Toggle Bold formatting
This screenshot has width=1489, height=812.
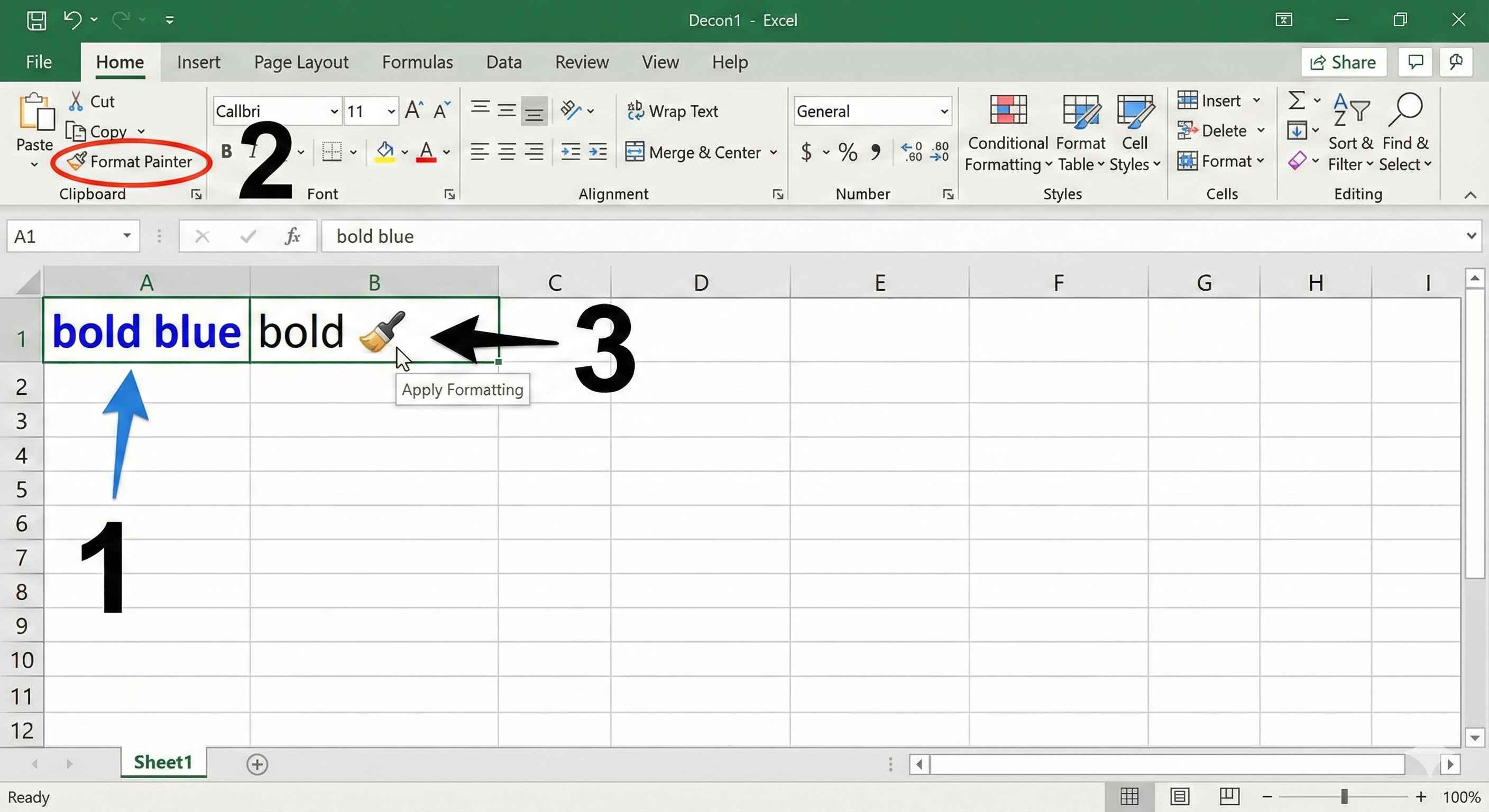point(226,150)
